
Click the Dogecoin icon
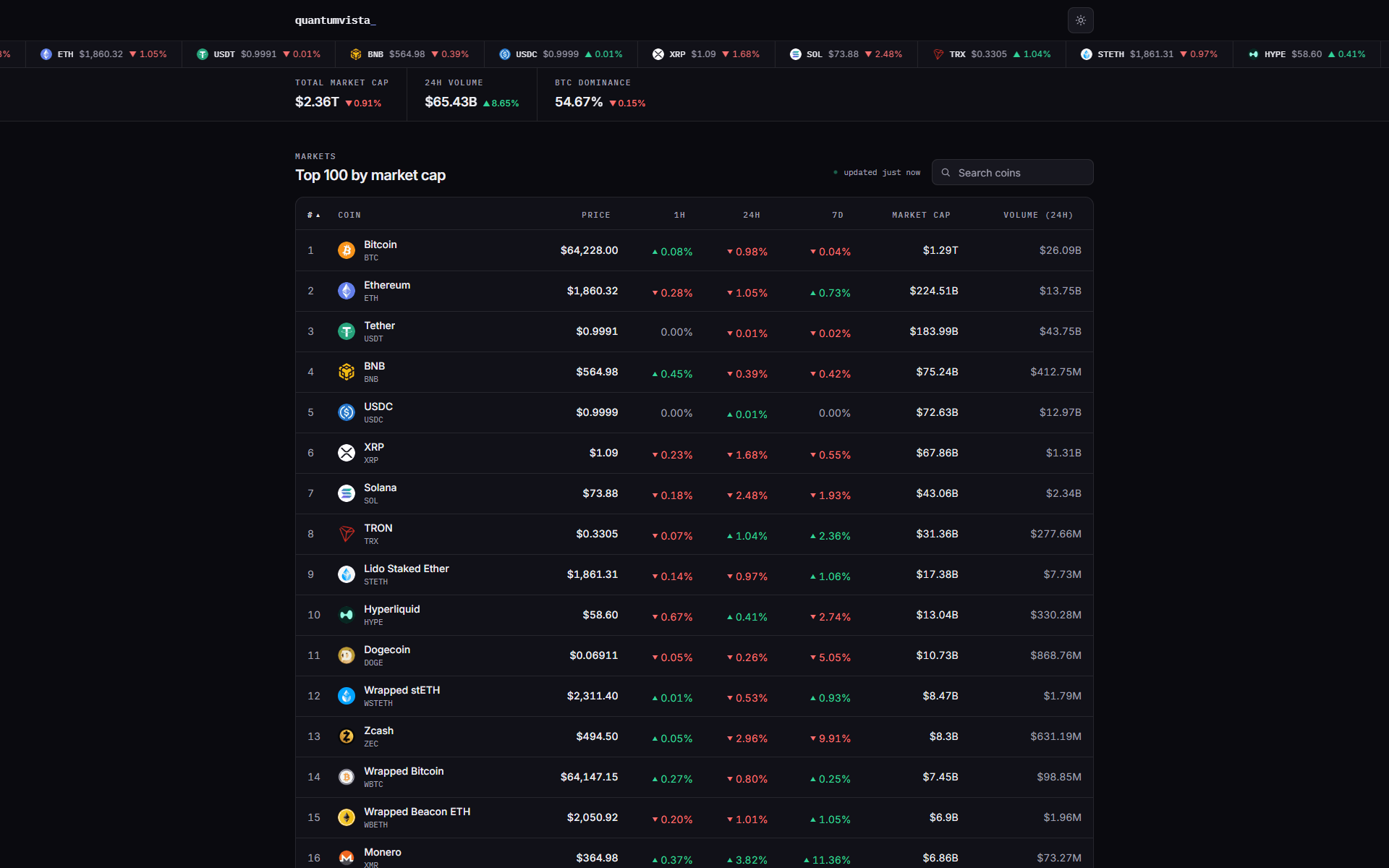coord(347,655)
